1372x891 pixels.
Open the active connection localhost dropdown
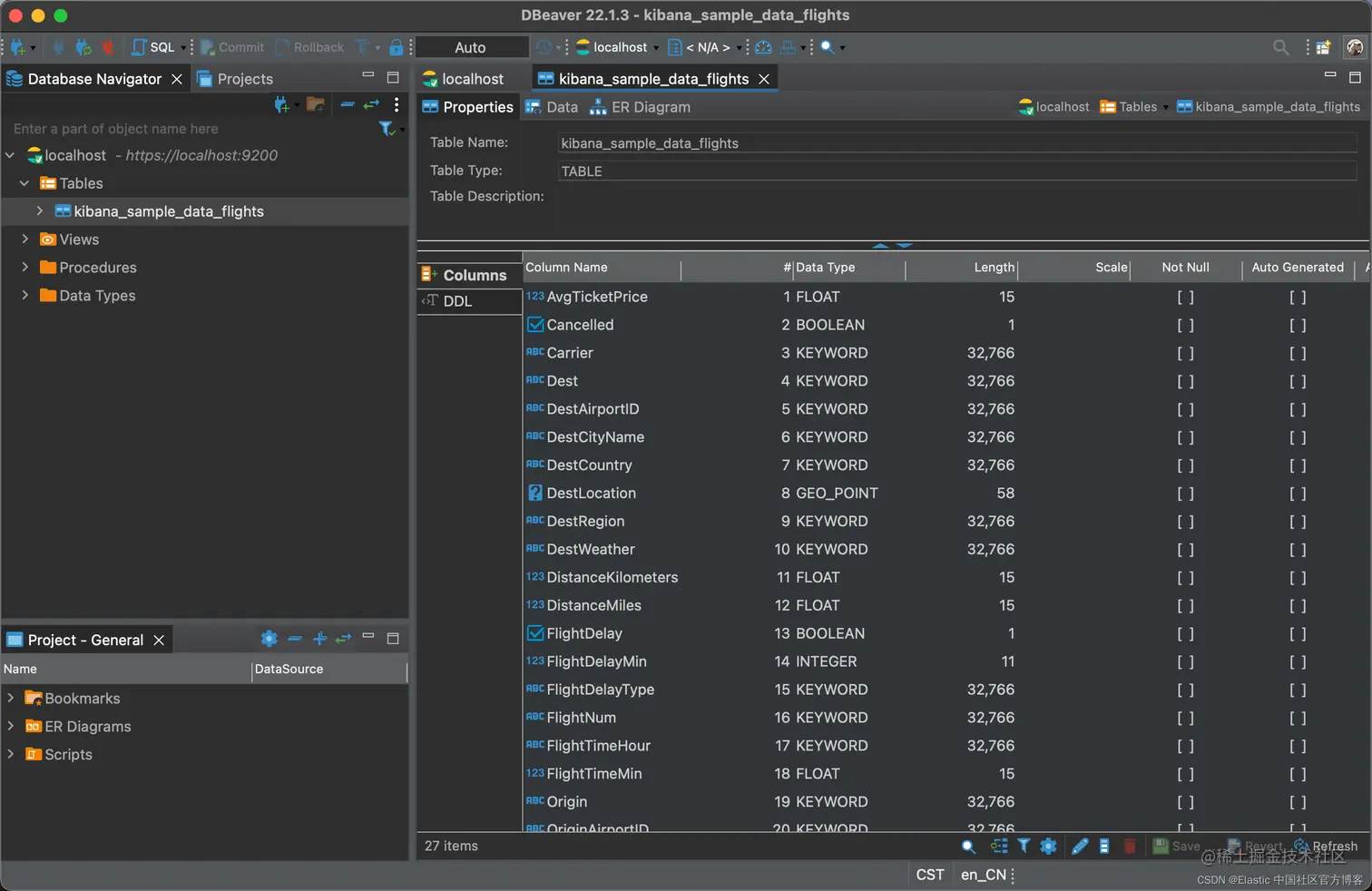[x=618, y=47]
